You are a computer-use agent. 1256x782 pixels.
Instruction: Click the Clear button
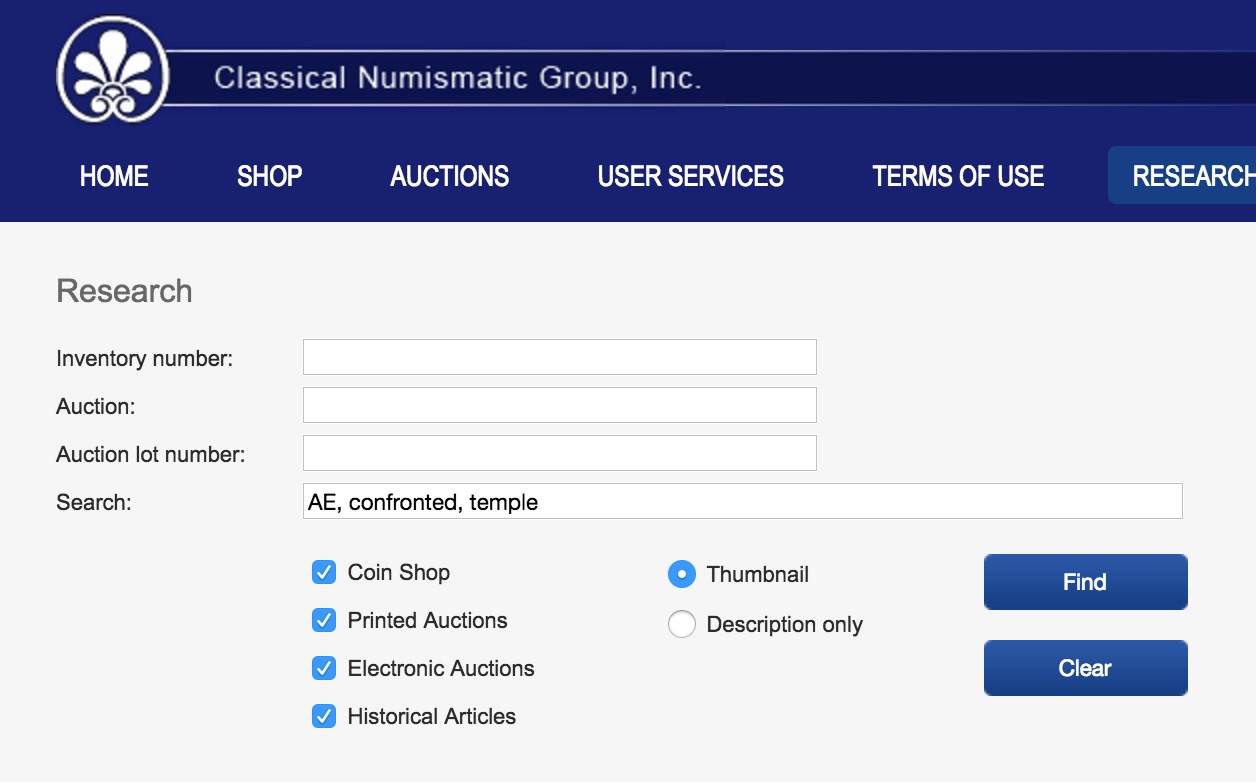pos(1086,668)
